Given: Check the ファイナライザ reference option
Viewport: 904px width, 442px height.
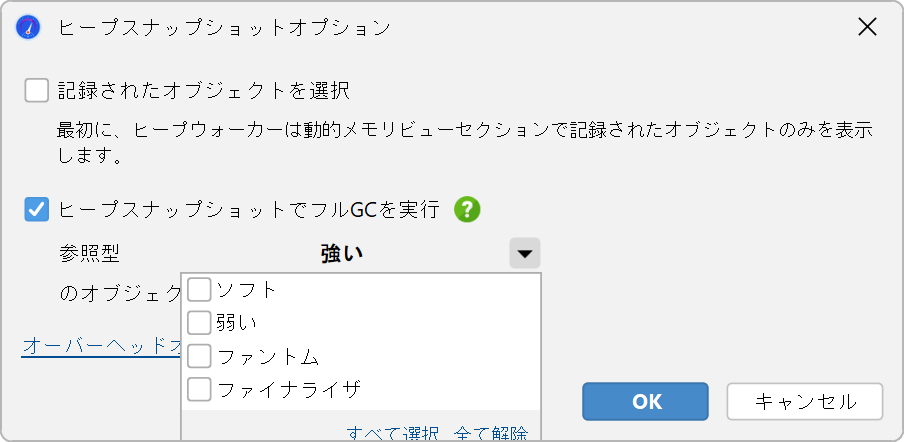Looking at the screenshot, I should coord(199,390).
